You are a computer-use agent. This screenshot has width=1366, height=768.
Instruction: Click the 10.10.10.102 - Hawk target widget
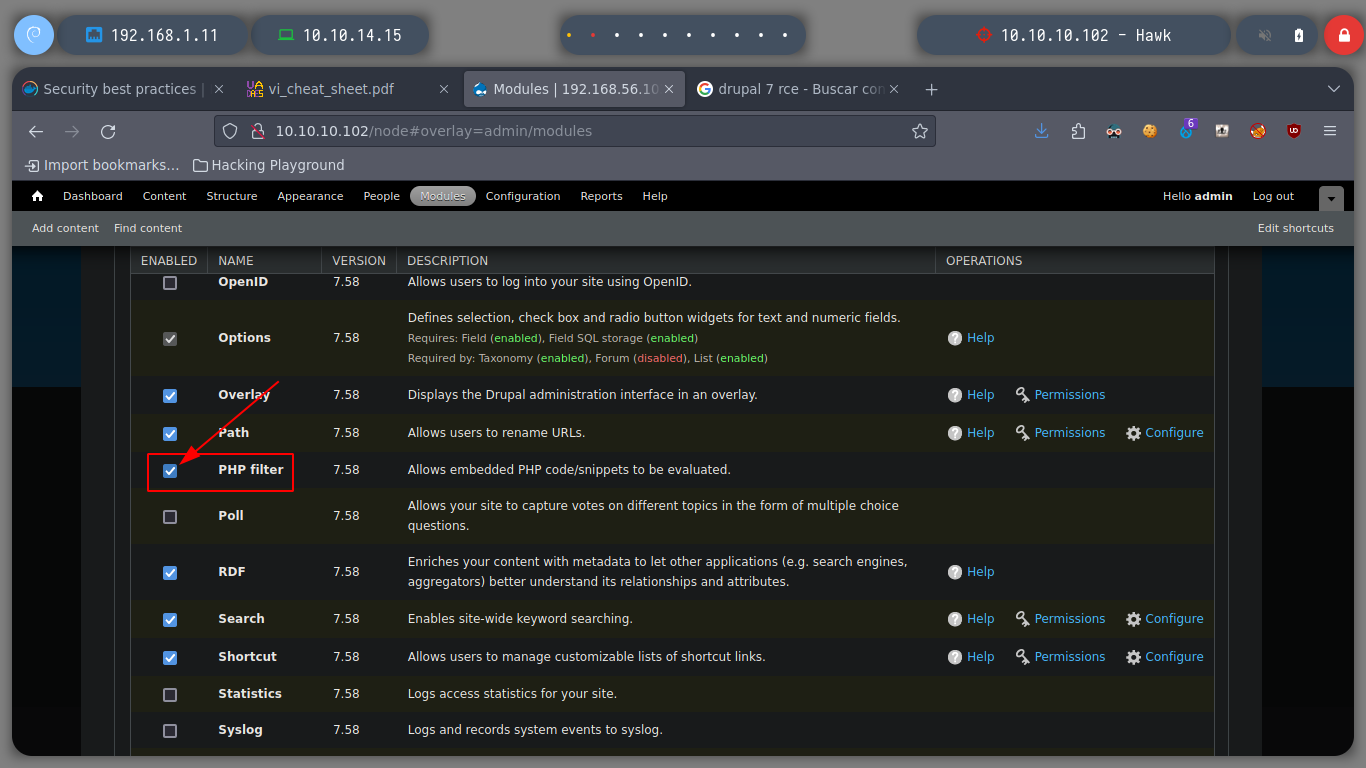1073,35
